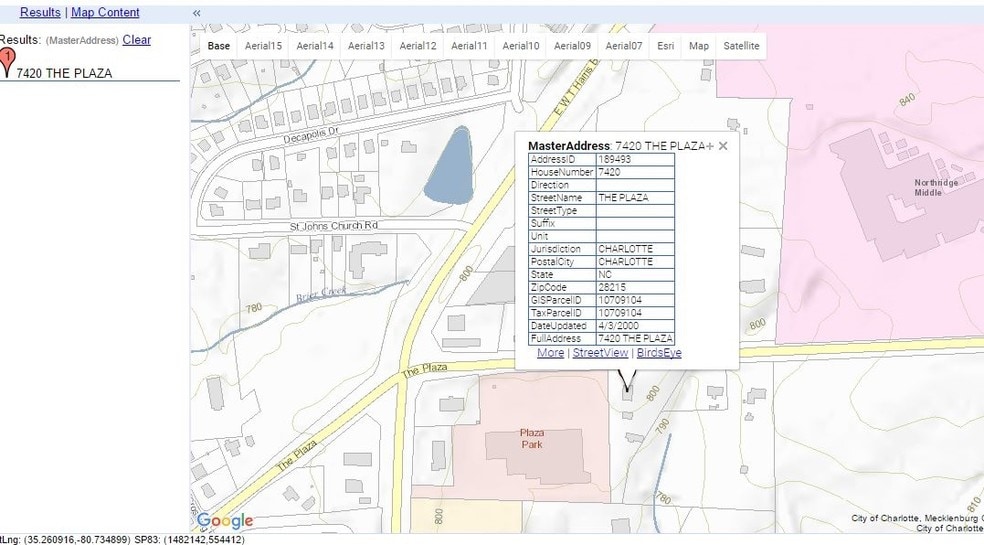Switch to Esri basemap

[x=666, y=46]
